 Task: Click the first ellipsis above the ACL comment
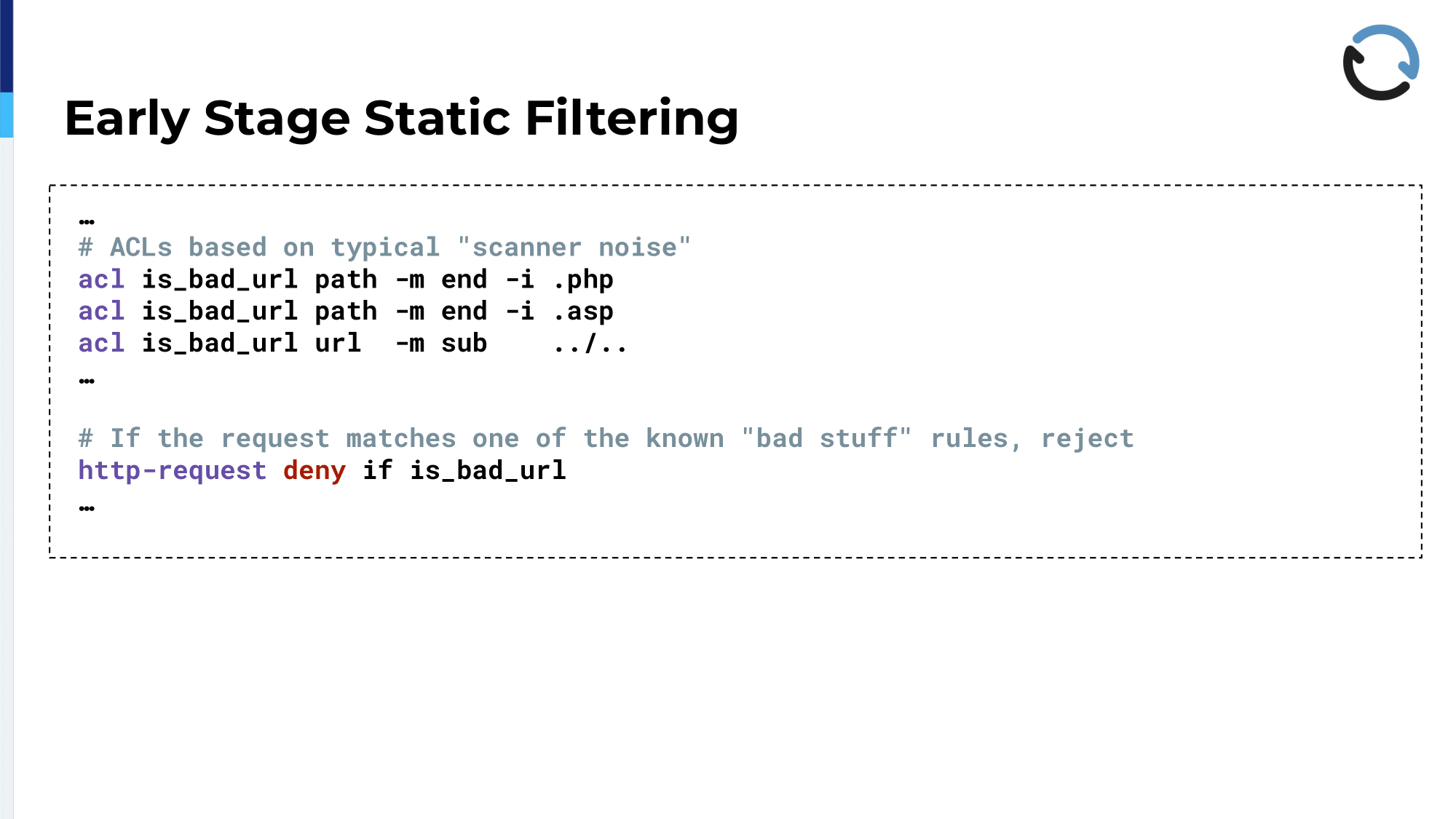click(87, 221)
